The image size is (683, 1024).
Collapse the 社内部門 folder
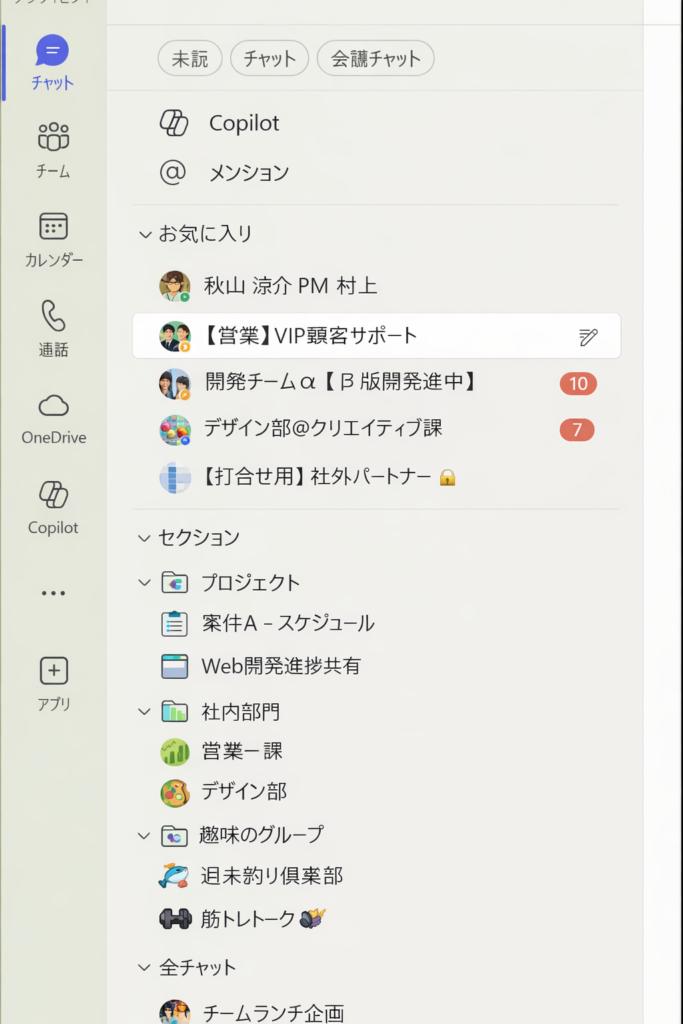(145, 712)
